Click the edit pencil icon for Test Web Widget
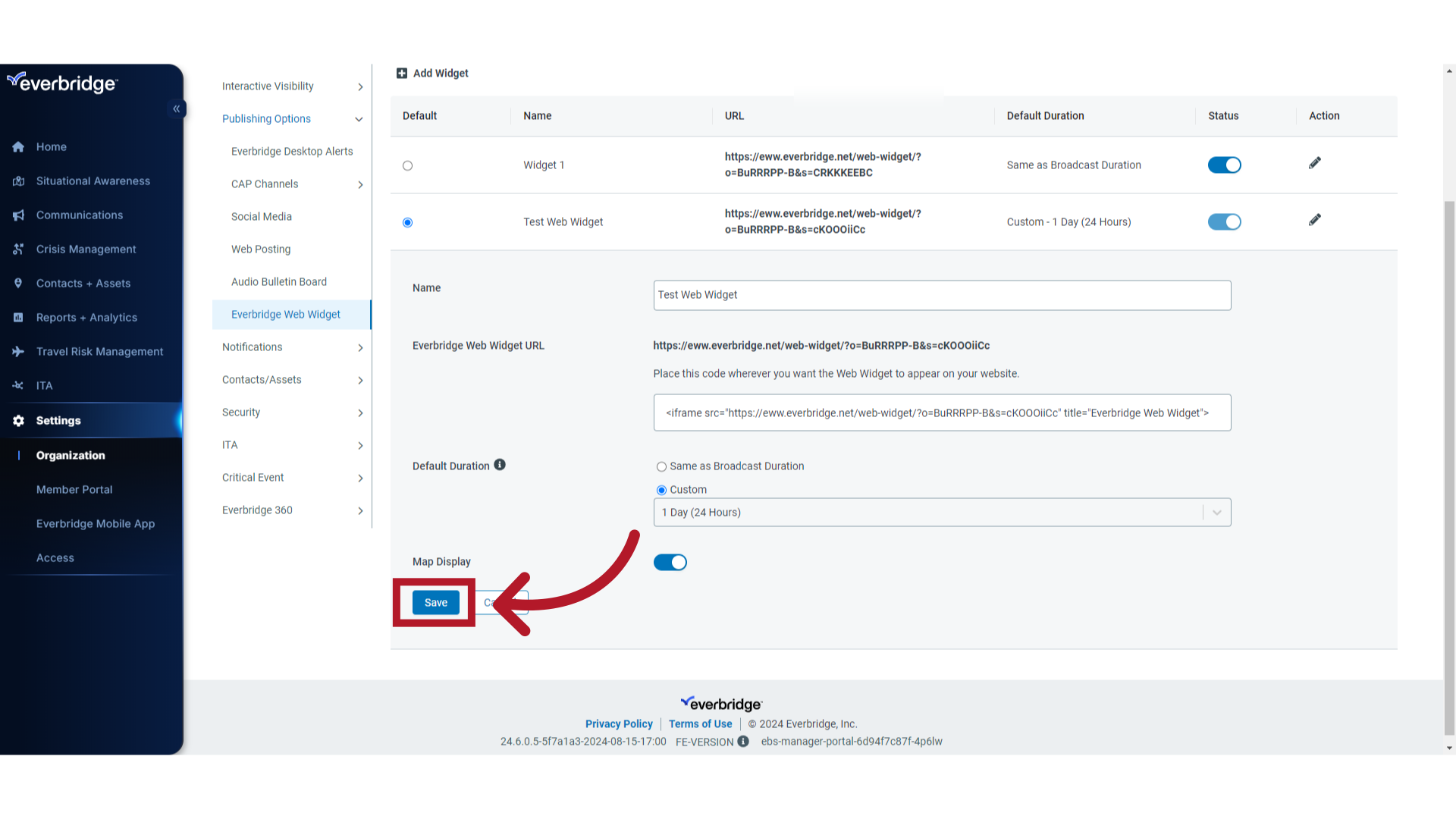This screenshot has height=819, width=1456. 1315,220
